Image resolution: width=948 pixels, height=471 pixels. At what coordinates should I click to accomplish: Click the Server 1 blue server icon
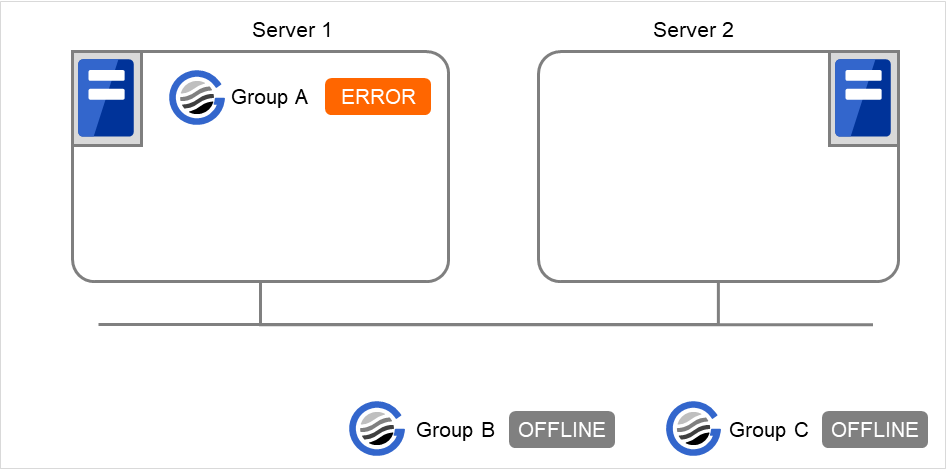tap(106, 98)
